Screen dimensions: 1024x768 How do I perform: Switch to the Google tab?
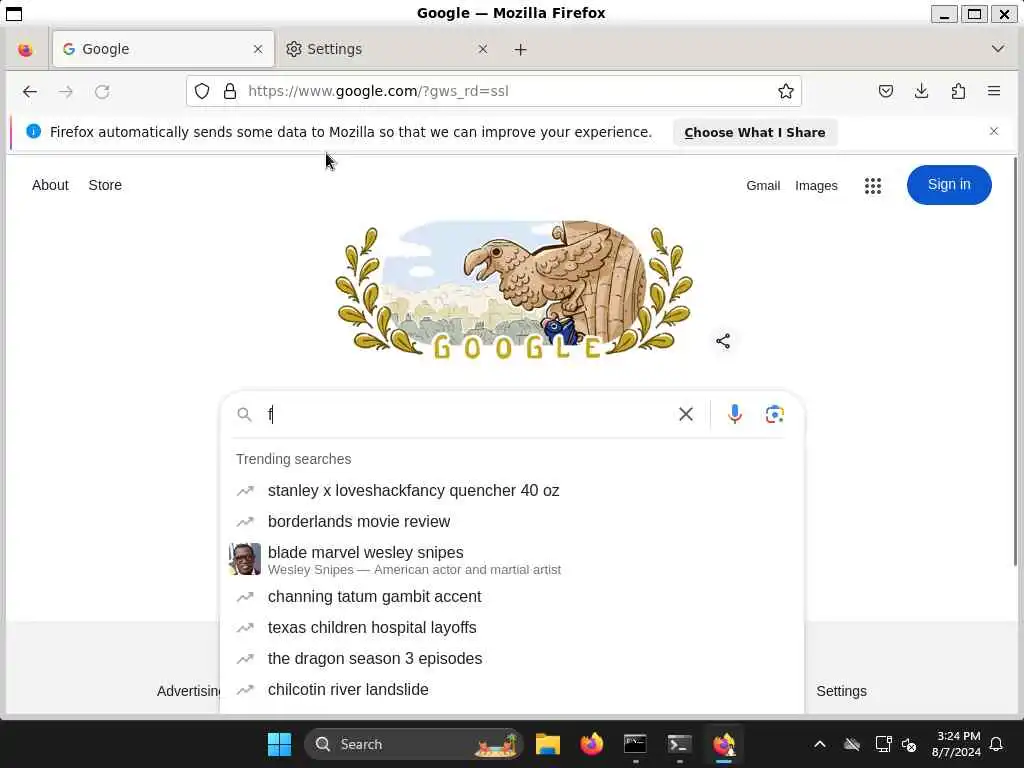(163, 49)
